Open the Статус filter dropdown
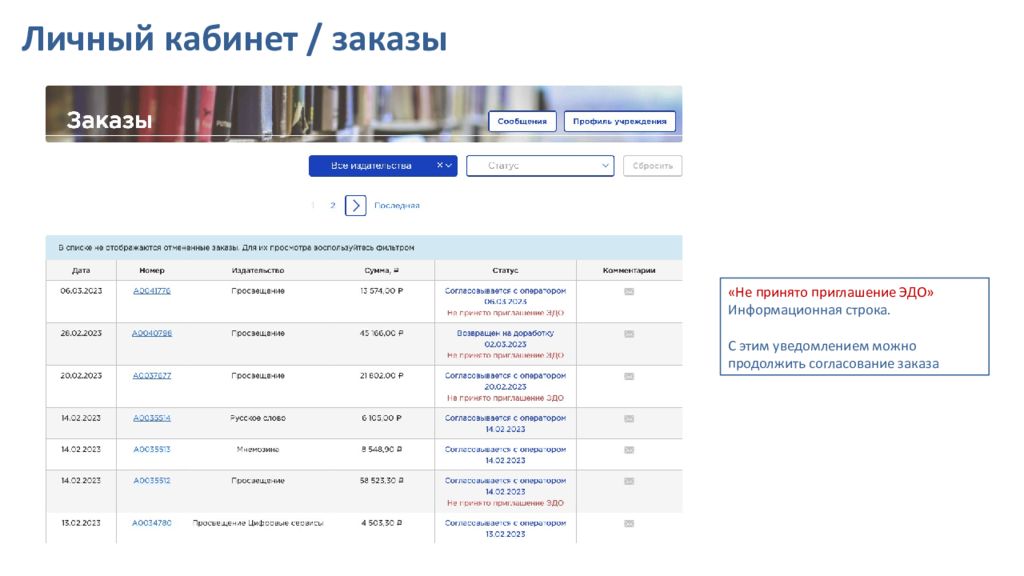Screen dimensions: 1024x576 [x=540, y=165]
